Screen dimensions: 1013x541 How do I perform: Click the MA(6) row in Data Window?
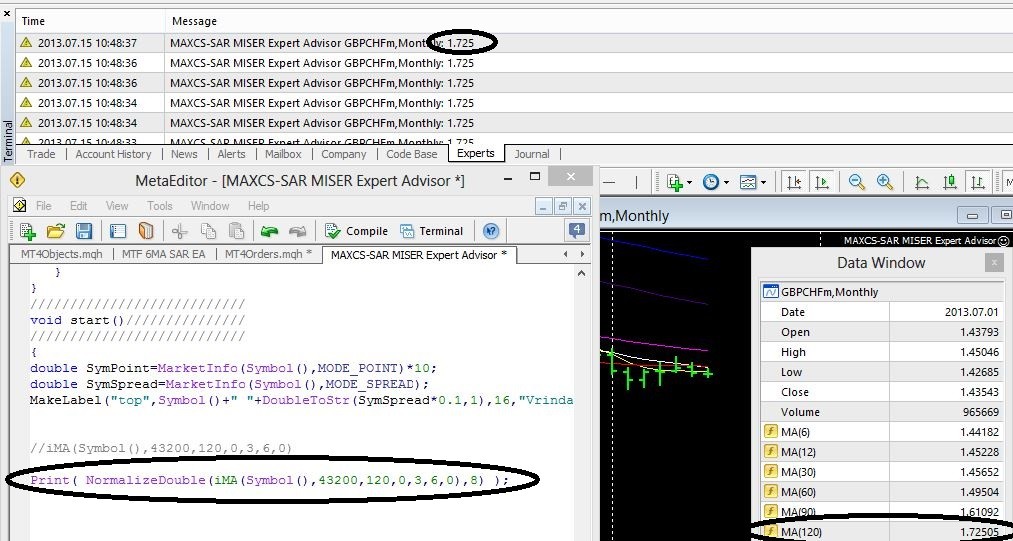881,432
